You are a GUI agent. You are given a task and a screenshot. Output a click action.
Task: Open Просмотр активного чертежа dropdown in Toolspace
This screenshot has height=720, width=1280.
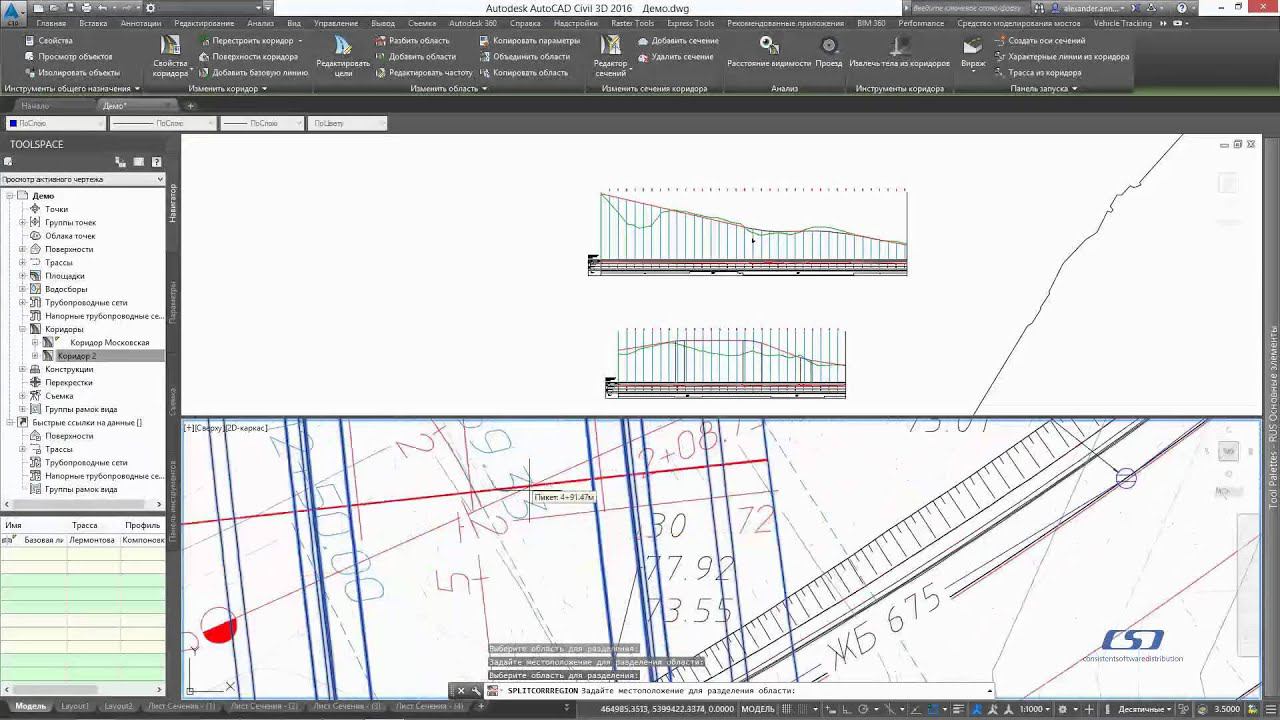(82, 179)
